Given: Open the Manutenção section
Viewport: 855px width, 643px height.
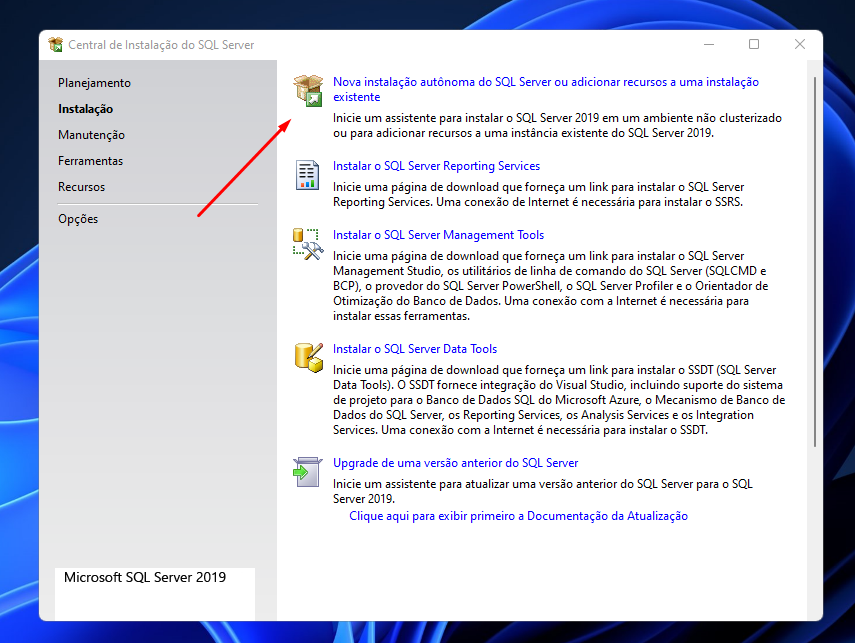Looking at the screenshot, I should tap(90, 134).
